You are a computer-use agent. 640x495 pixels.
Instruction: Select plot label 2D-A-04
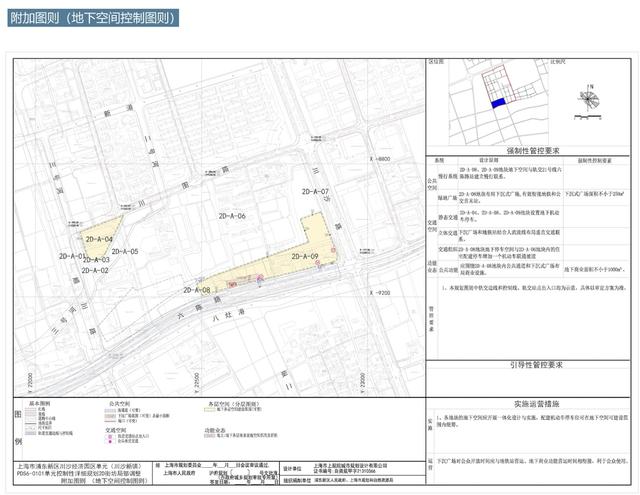tap(99, 239)
